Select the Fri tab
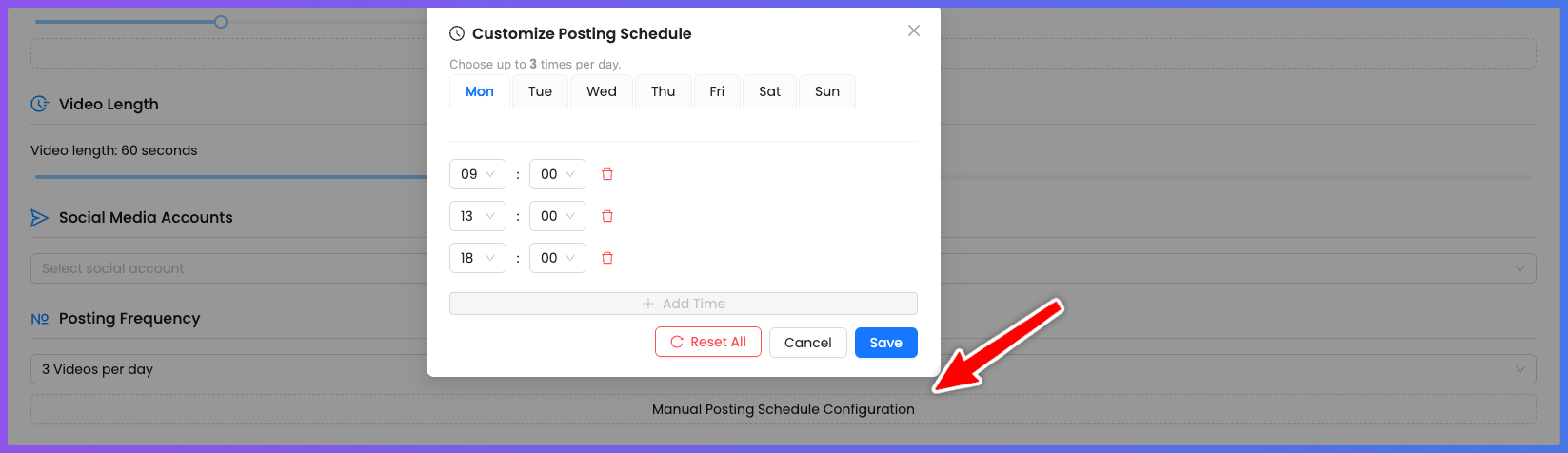Screen dimensions: 1568x453 click(x=717, y=91)
